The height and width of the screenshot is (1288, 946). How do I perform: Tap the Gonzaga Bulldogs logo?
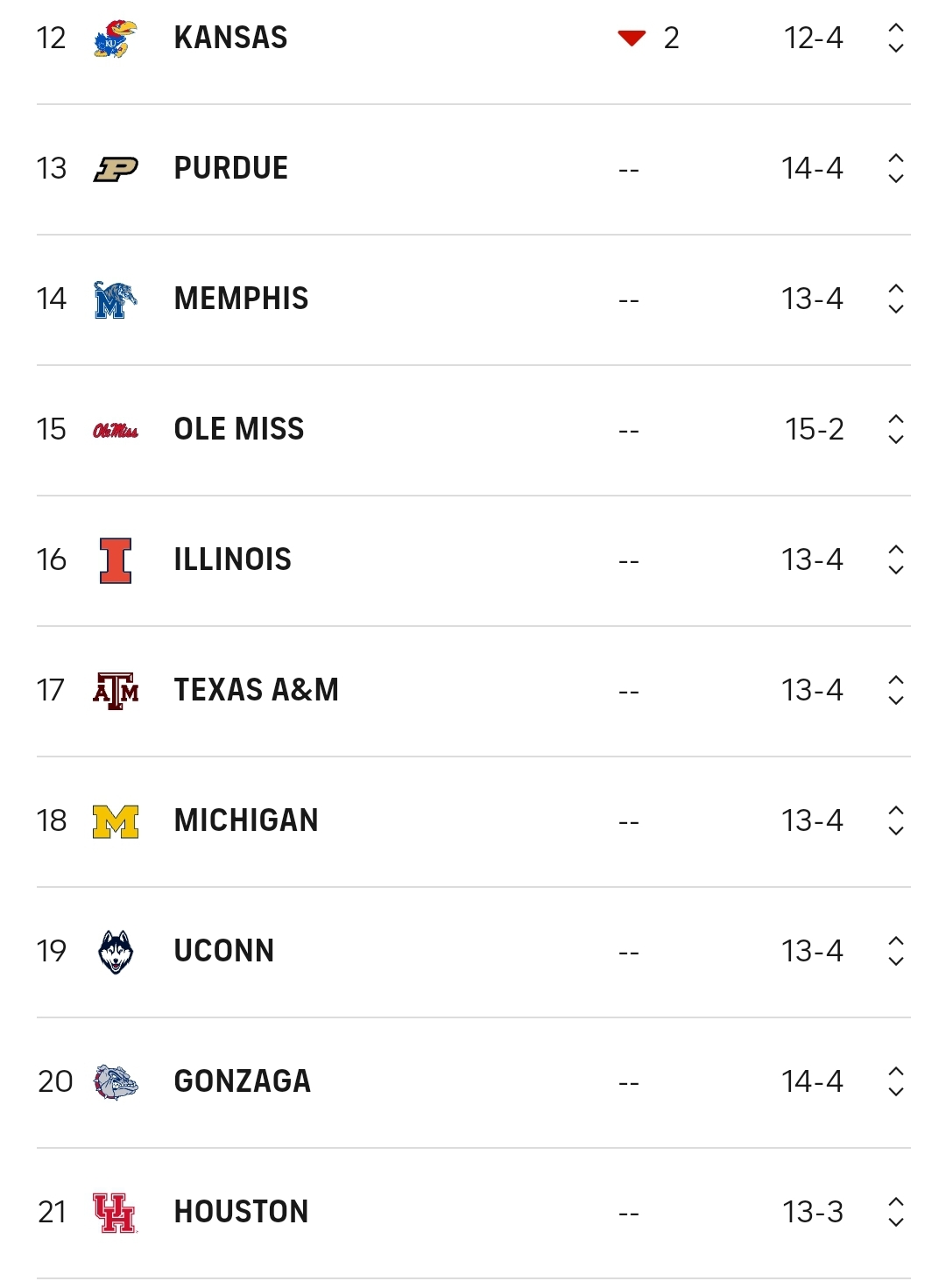116,1082
